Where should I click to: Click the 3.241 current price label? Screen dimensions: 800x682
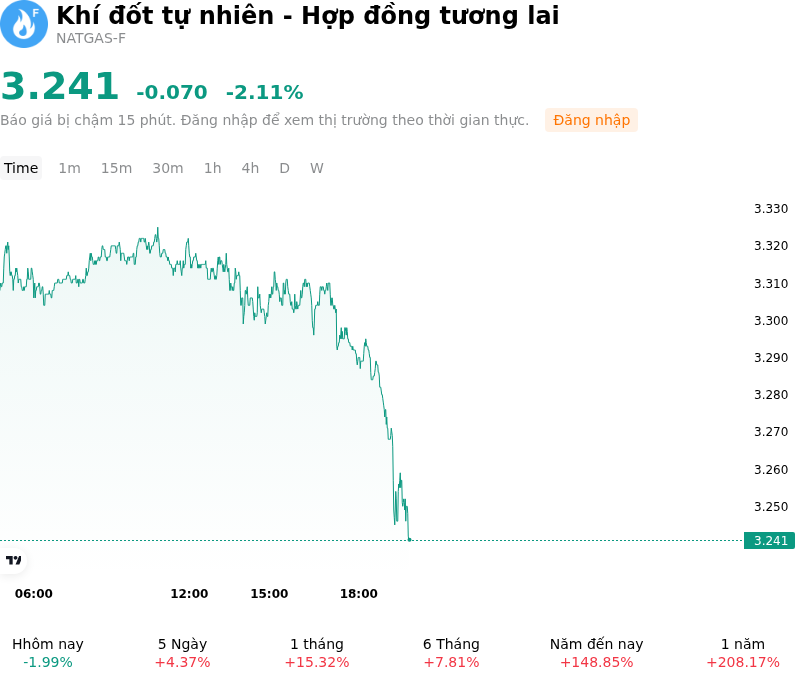tap(769, 540)
